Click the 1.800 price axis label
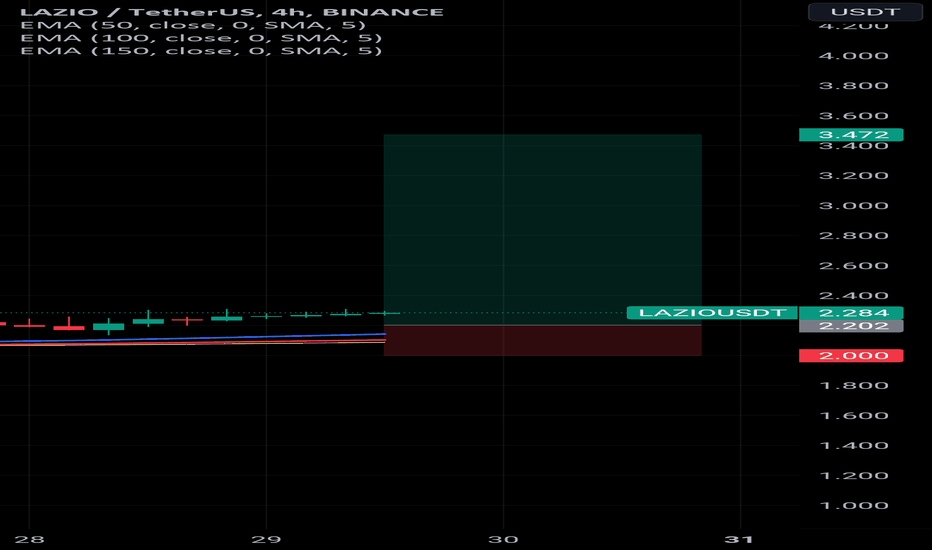The image size is (932, 550). coord(854,385)
